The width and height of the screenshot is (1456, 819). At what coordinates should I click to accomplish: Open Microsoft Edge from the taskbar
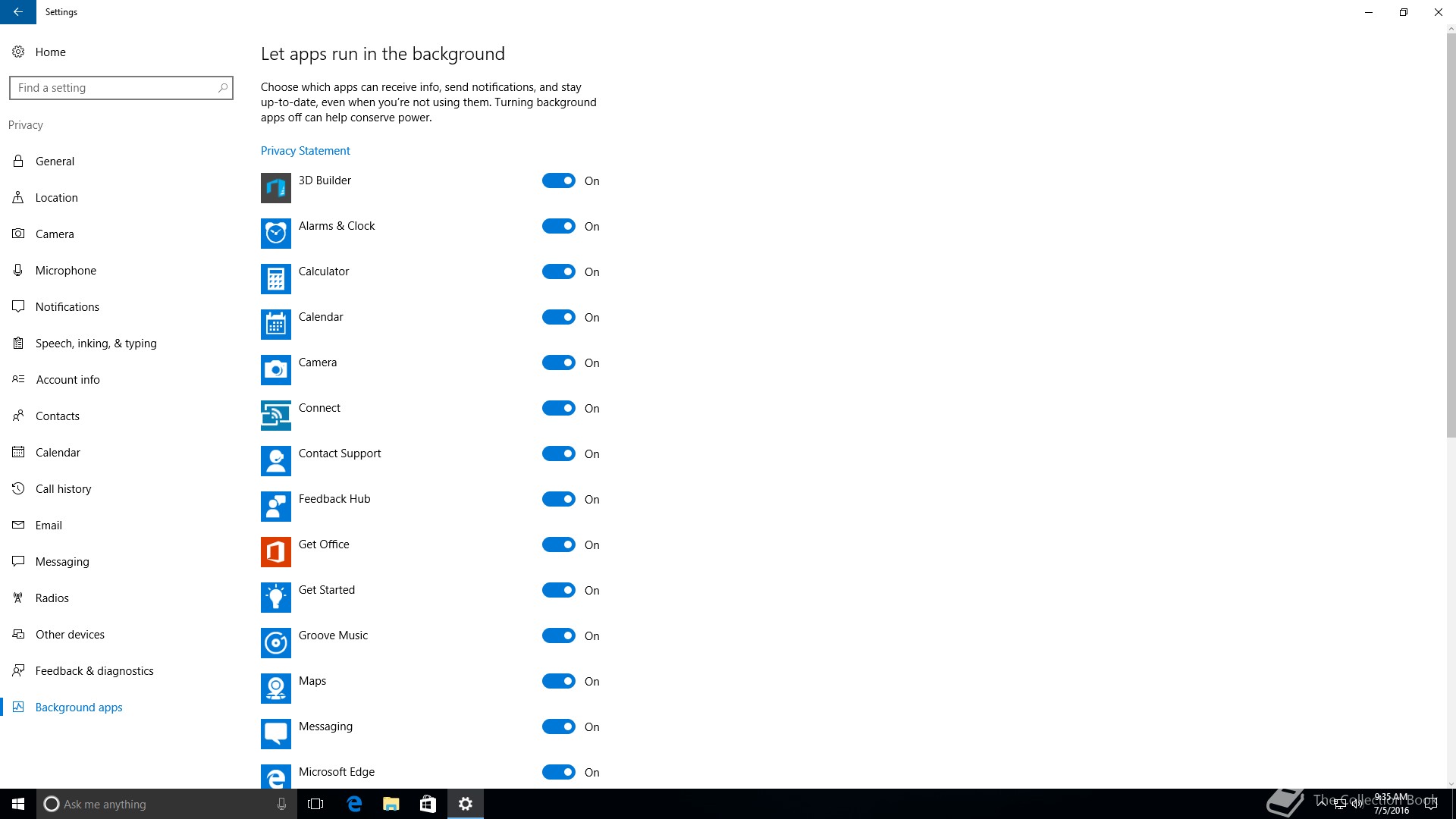pos(354,804)
